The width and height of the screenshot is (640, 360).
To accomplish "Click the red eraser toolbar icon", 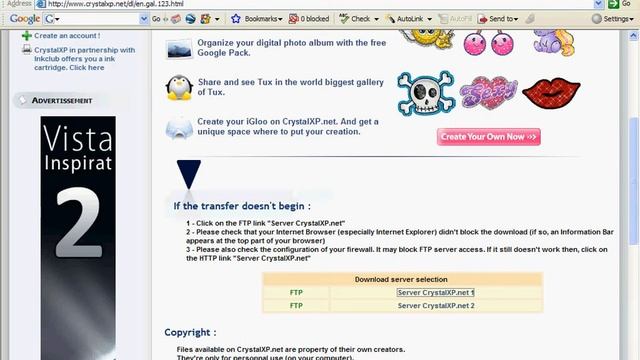I will click(176, 19).
